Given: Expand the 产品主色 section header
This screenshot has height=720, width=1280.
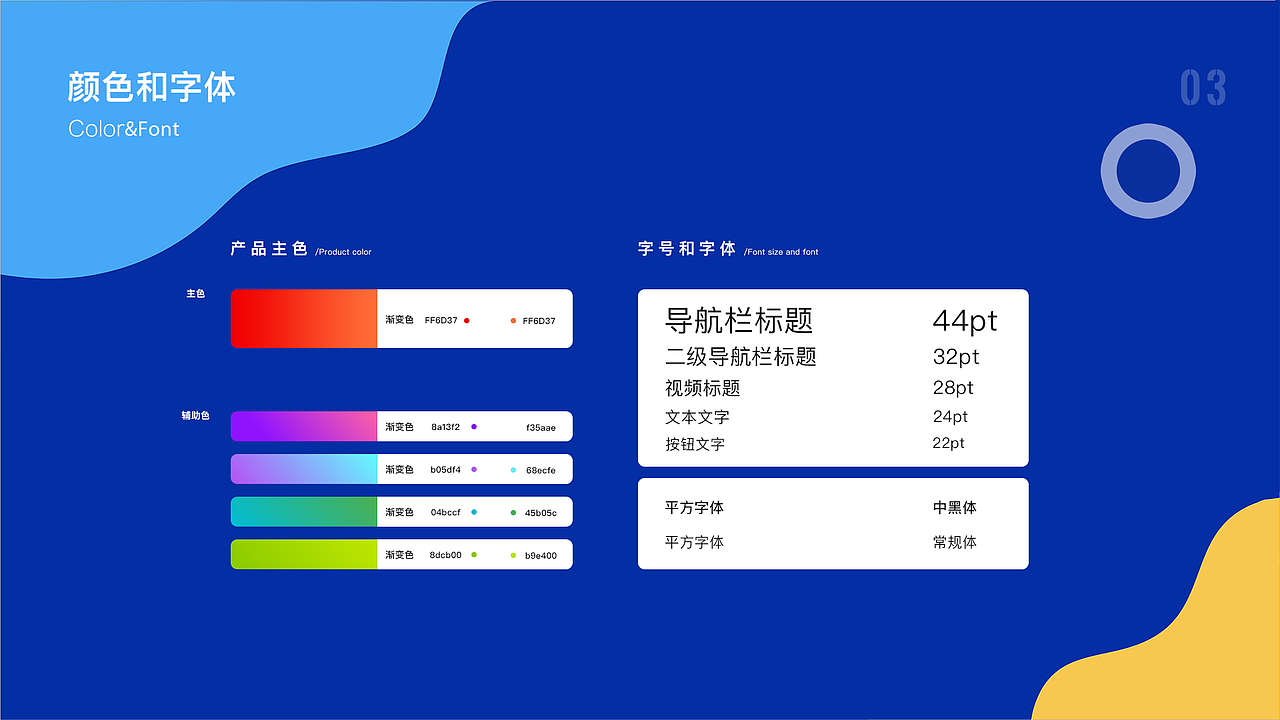Looking at the screenshot, I should pyautogui.click(x=268, y=248).
